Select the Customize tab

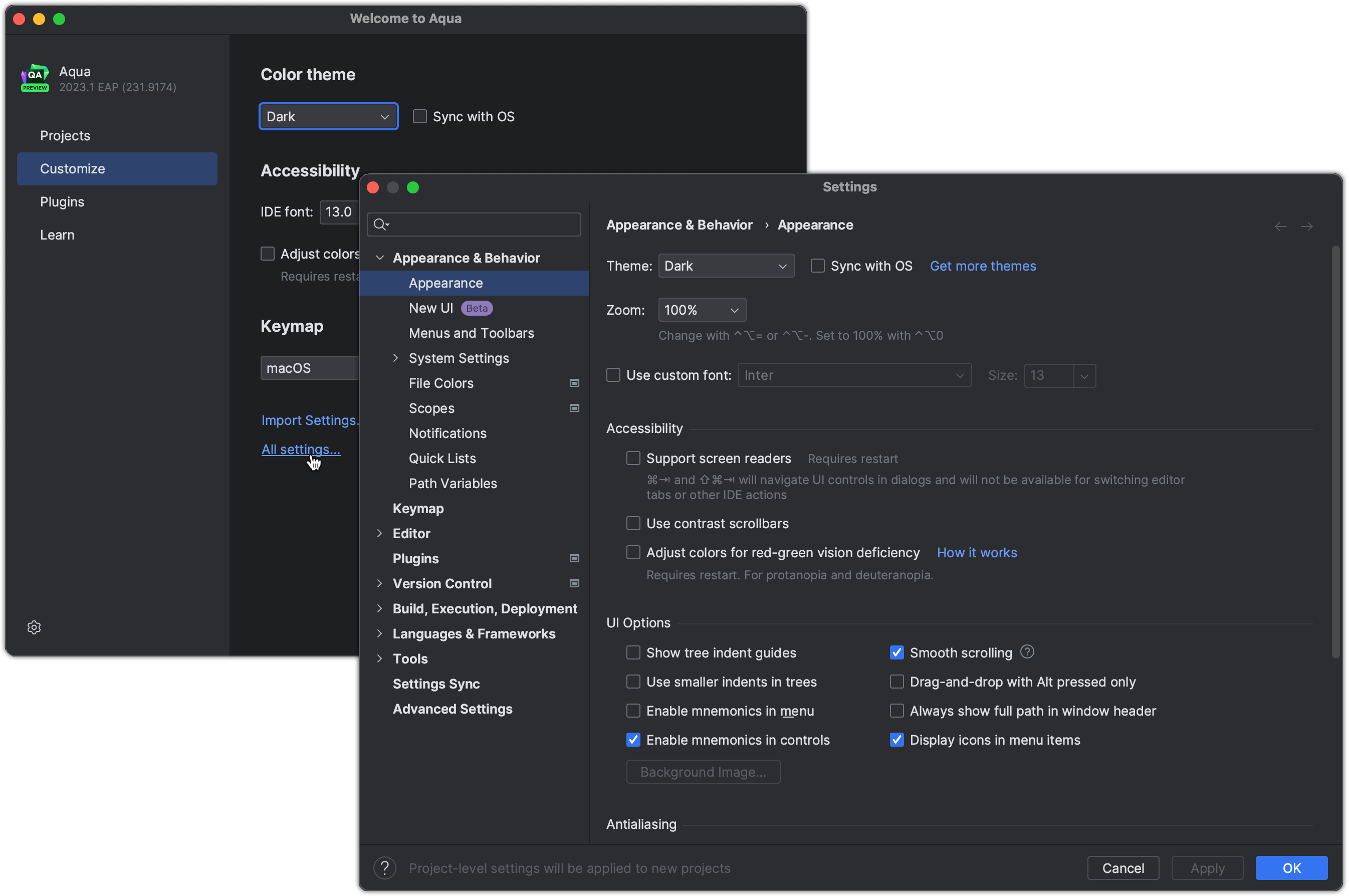117,168
